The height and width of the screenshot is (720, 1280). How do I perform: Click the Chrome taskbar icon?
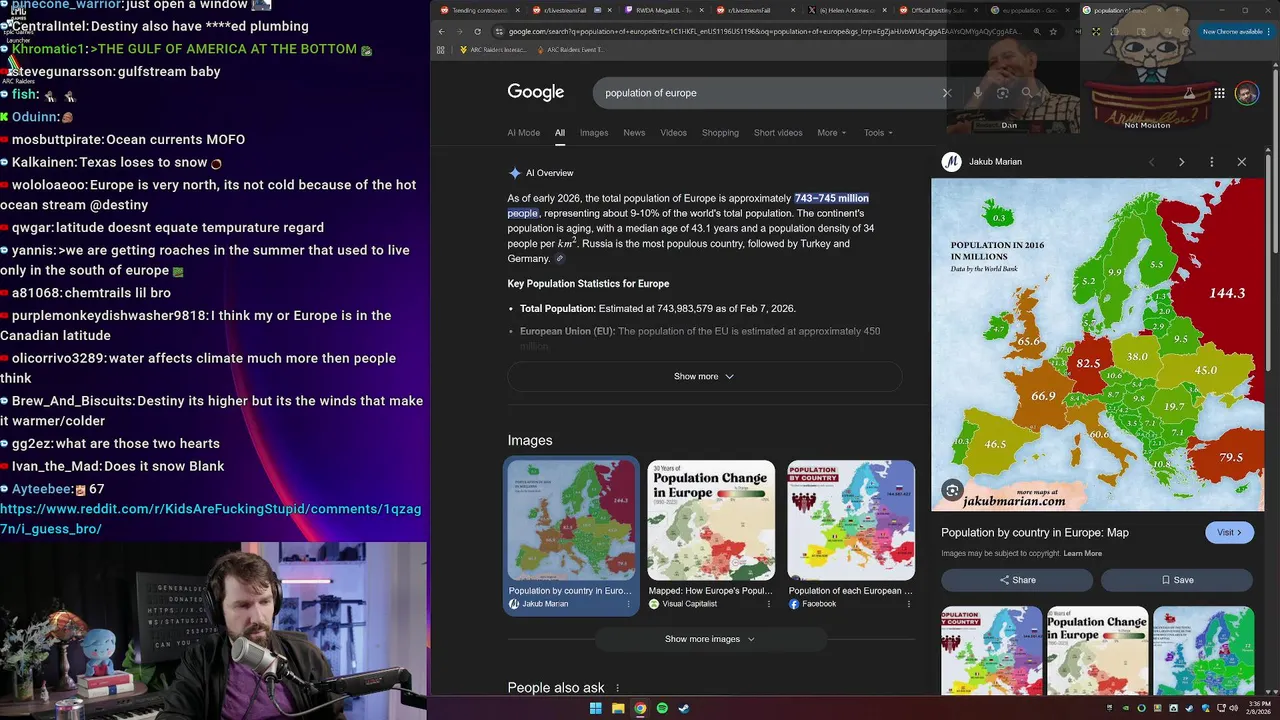(x=640, y=708)
